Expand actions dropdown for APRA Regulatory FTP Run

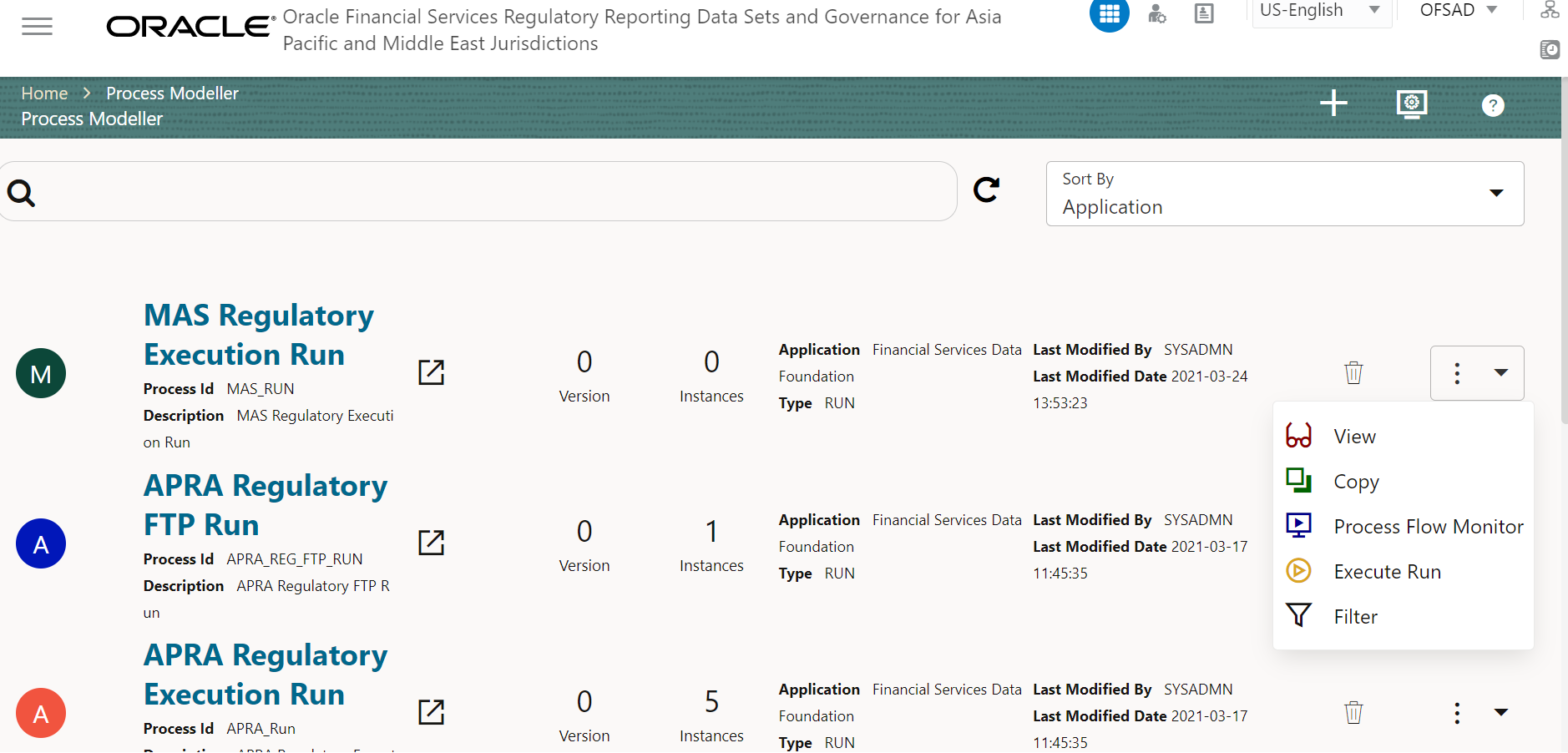coord(1501,542)
